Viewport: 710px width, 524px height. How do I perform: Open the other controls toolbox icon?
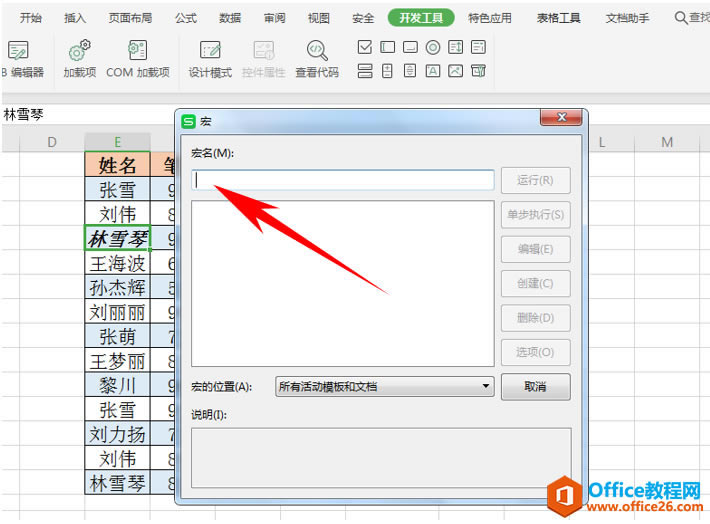click(478, 71)
